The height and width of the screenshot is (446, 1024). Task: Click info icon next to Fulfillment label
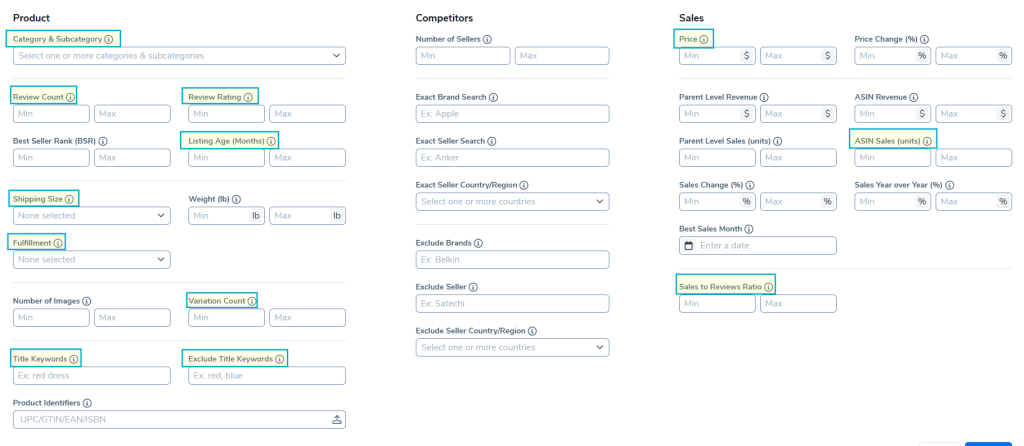[x=58, y=243]
